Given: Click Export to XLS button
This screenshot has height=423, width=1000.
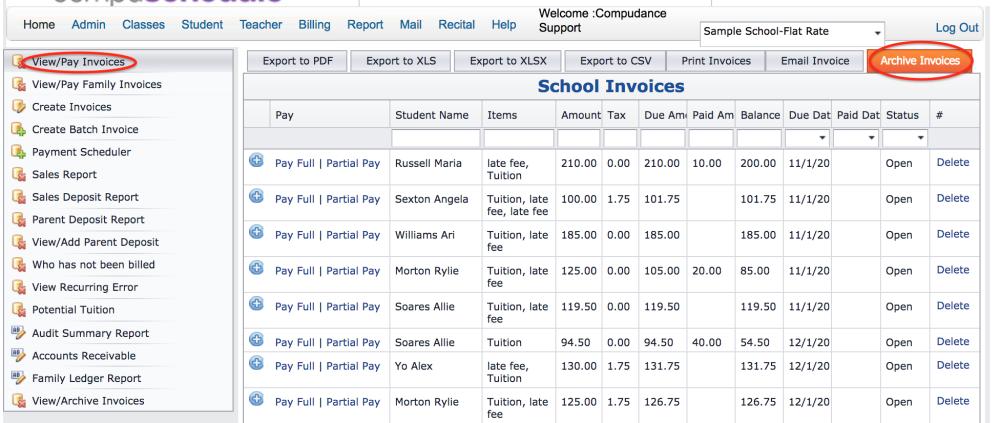Looking at the screenshot, I should pyautogui.click(x=401, y=61).
